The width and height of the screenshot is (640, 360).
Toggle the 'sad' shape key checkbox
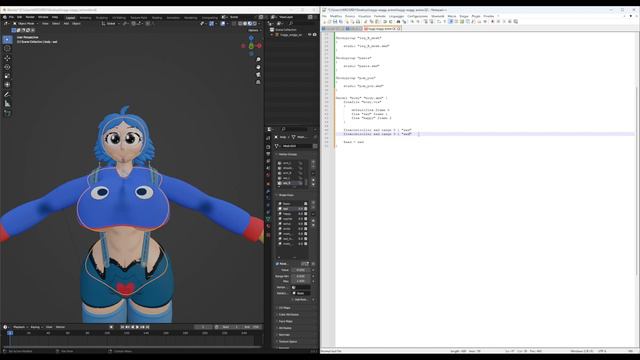[x=305, y=209]
